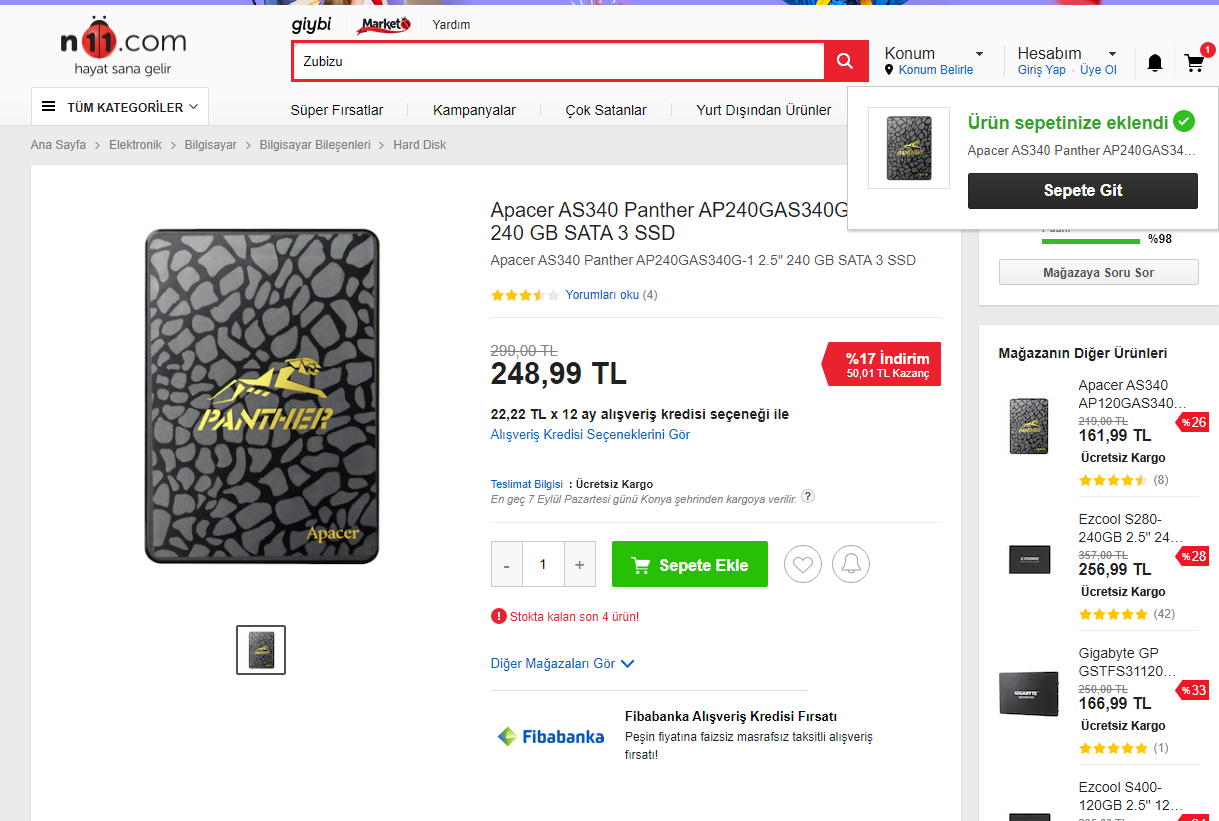The width and height of the screenshot is (1219, 821).
Task: Click the n11.com logo
Action: click(123, 45)
